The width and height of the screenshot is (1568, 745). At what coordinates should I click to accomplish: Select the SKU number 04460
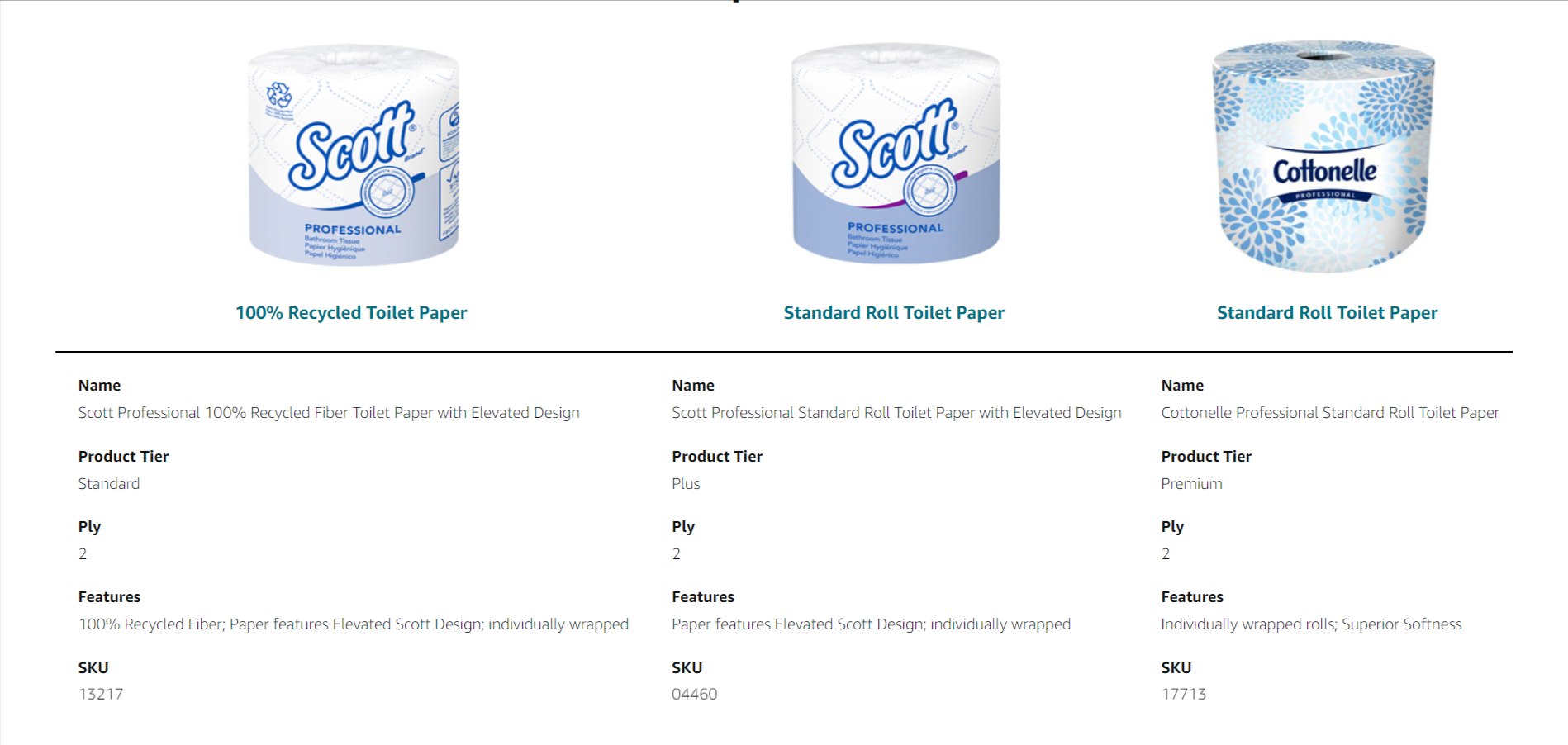coord(694,695)
